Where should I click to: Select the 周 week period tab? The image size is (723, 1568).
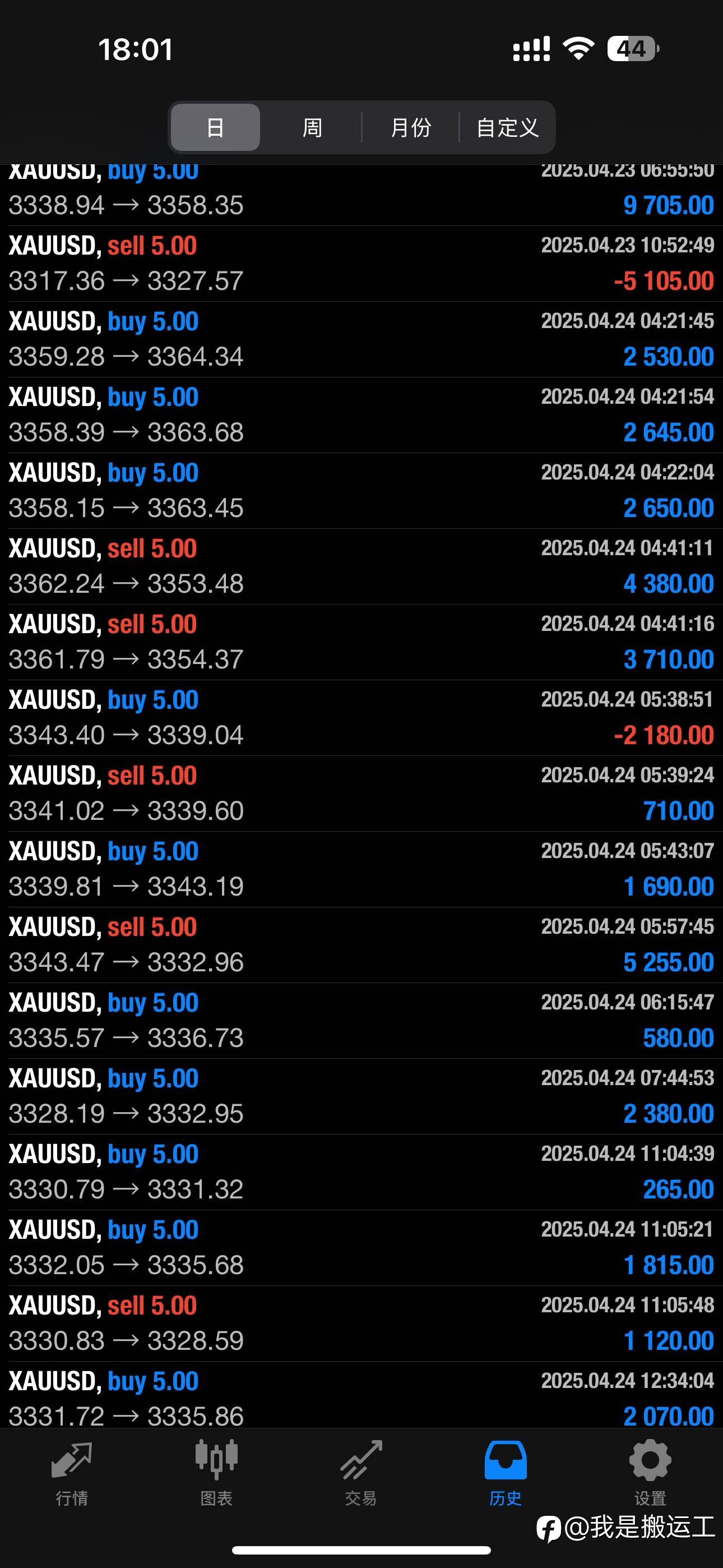(x=312, y=127)
